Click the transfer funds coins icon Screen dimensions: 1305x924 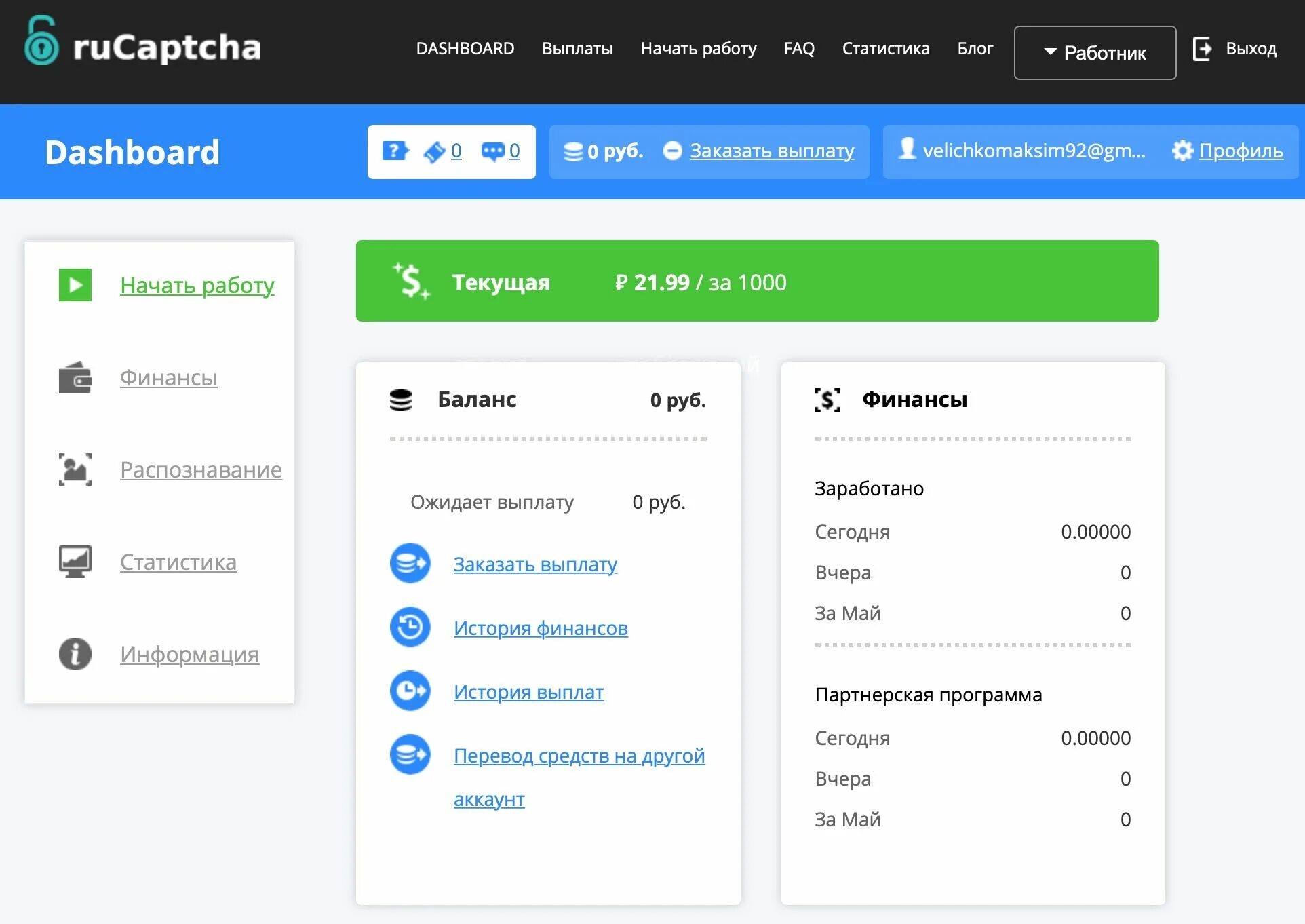coord(410,754)
